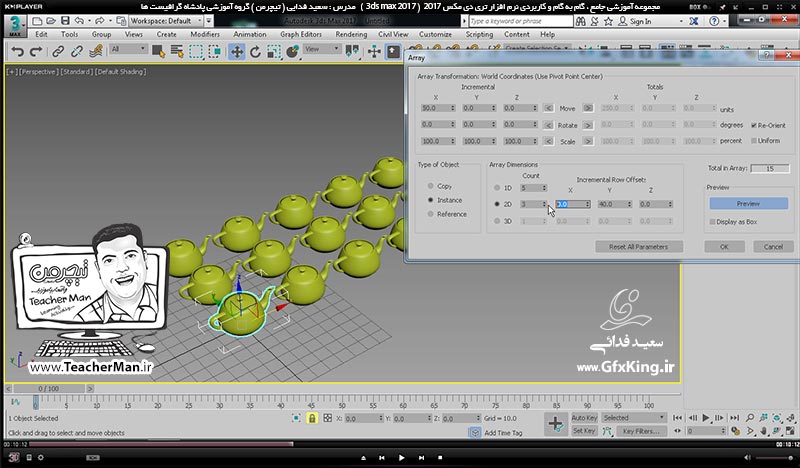Click the Scale right arrow to Totals
This screenshot has width=800, height=468.
(588, 141)
